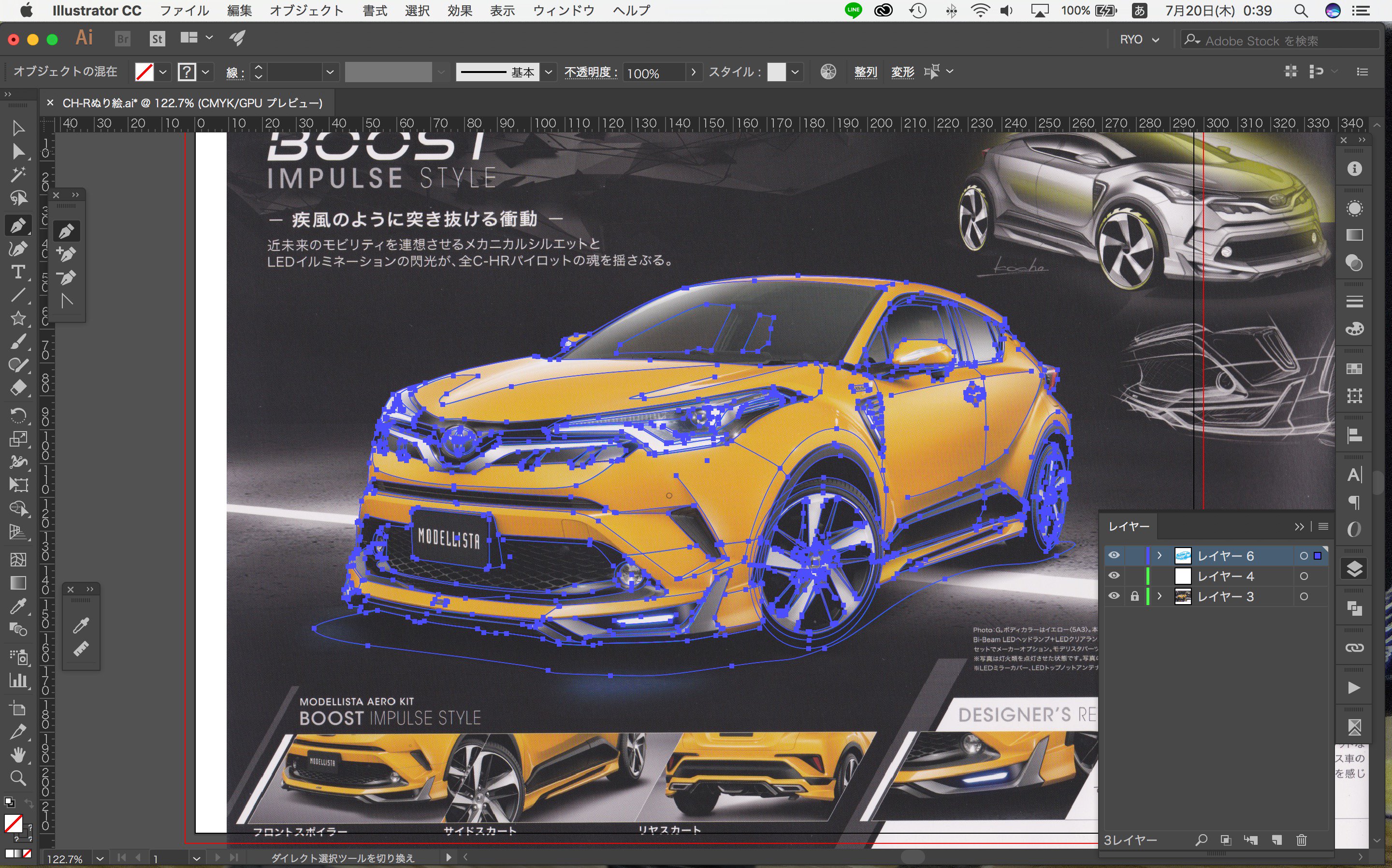1392x868 pixels.
Task: Expand レイヤー 6 sublayers
Action: (1159, 555)
